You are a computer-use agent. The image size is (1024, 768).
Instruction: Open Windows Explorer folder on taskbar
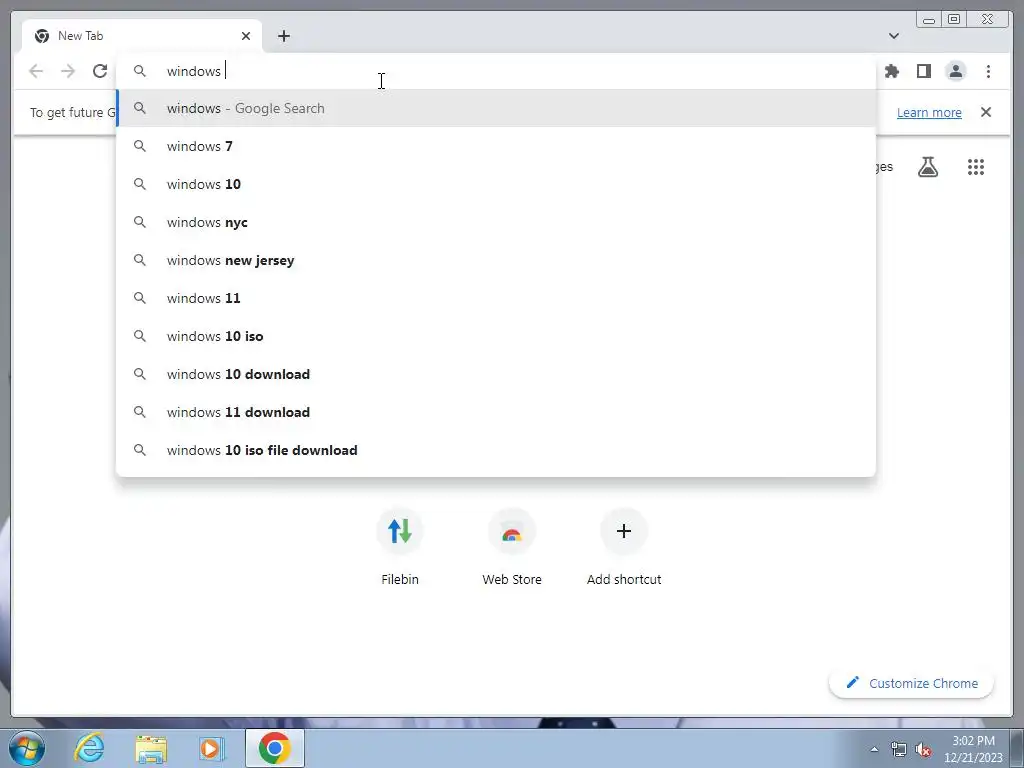[151, 748]
